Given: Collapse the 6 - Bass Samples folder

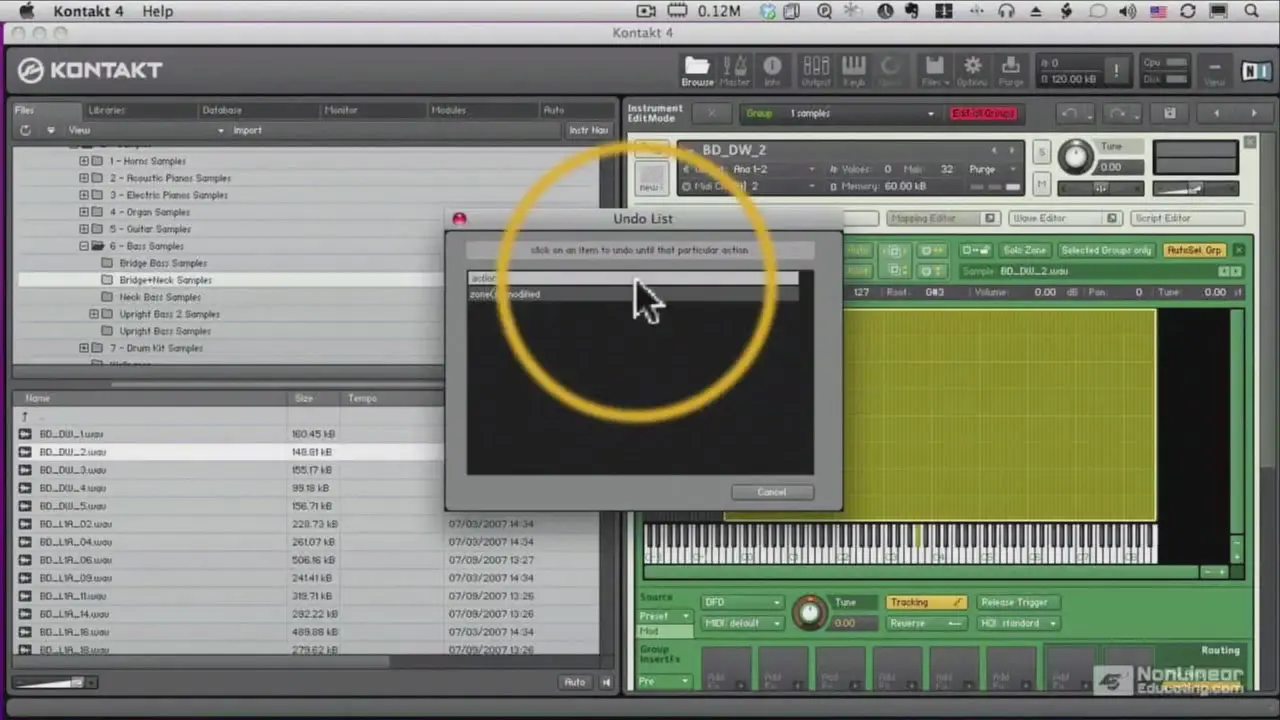Looking at the screenshot, I should click(84, 246).
